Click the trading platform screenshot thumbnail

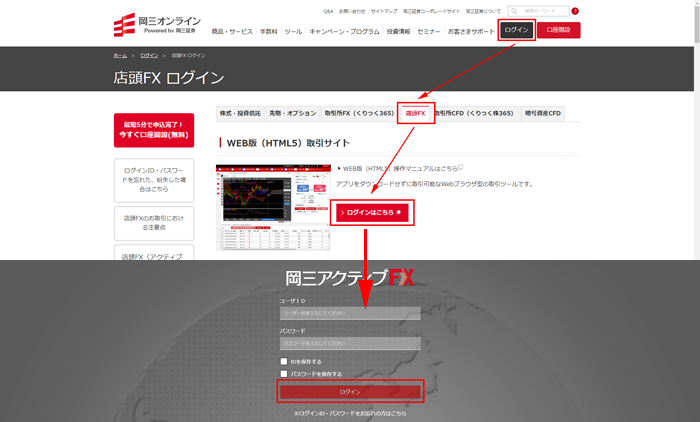pos(273,208)
